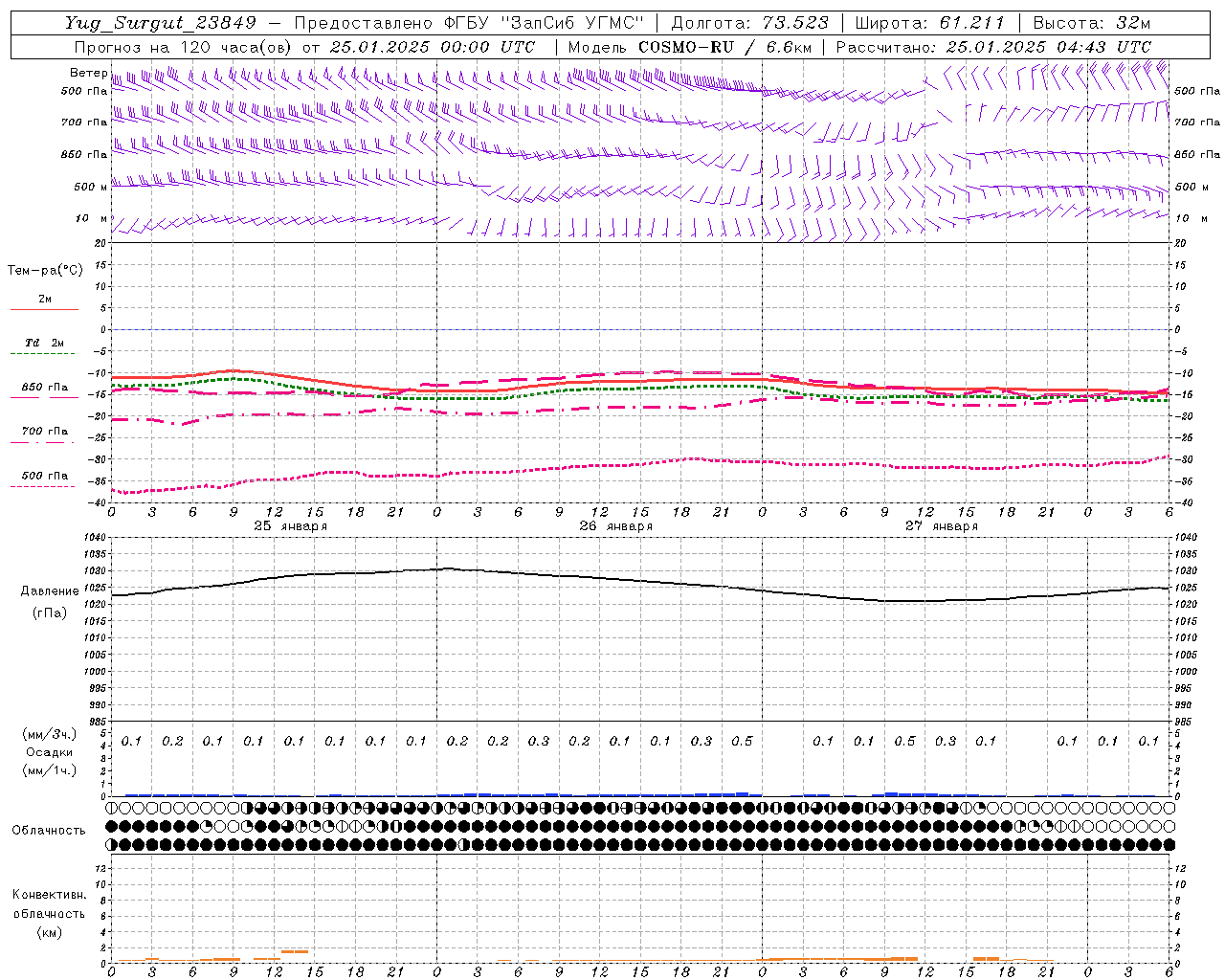Click the dashed line sample under Td 2м
Image resolution: width=1225 pixels, height=980 pixels.
click(44, 354)
